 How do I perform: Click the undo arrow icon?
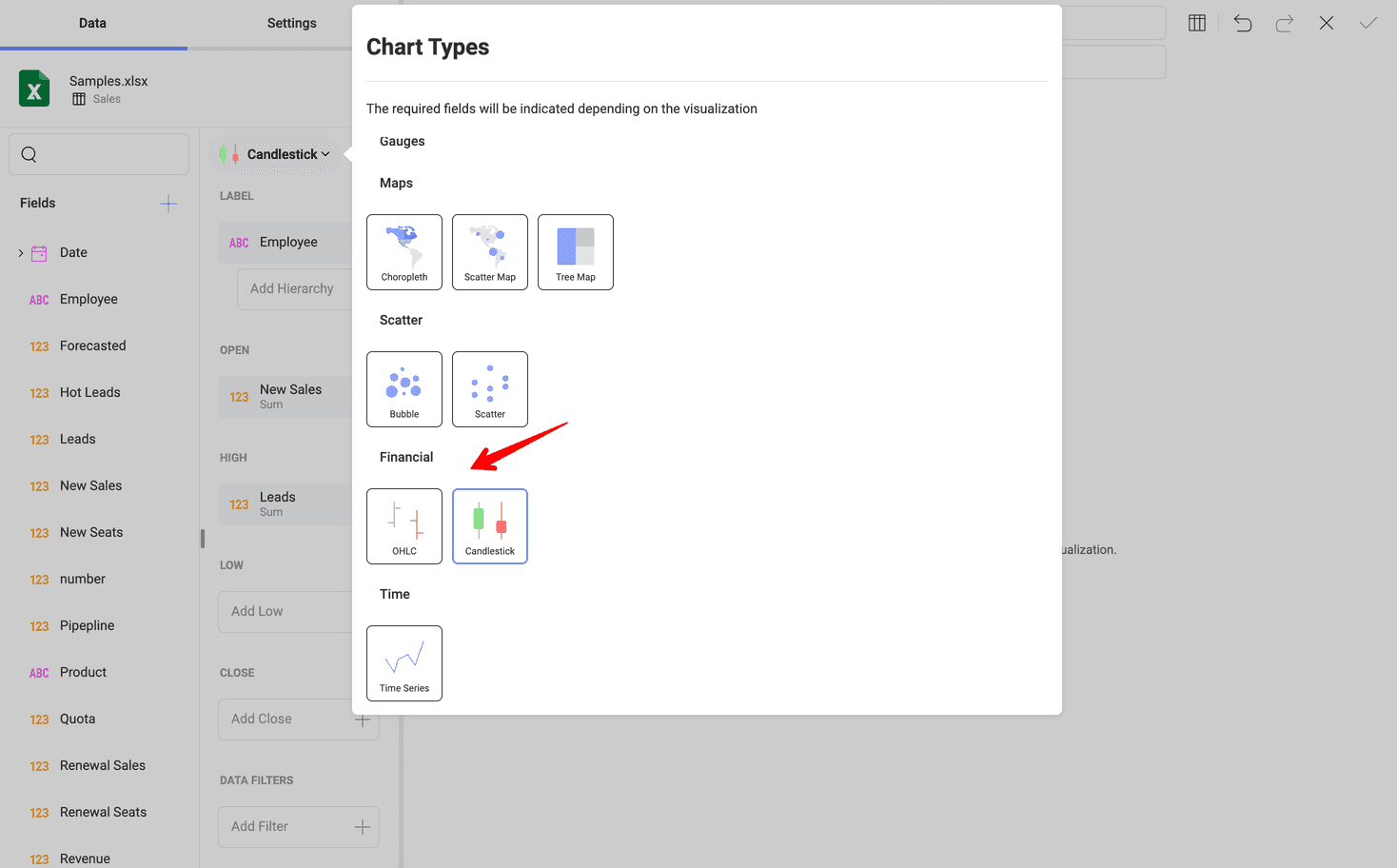(x=1243, y=23)
